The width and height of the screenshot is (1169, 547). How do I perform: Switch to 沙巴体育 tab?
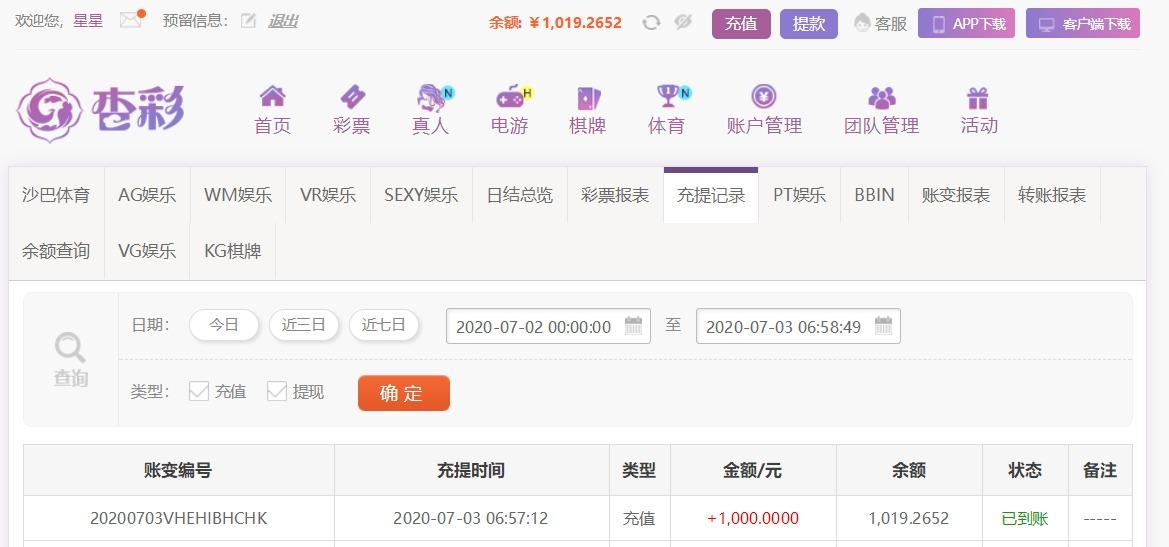coord(56,195)
